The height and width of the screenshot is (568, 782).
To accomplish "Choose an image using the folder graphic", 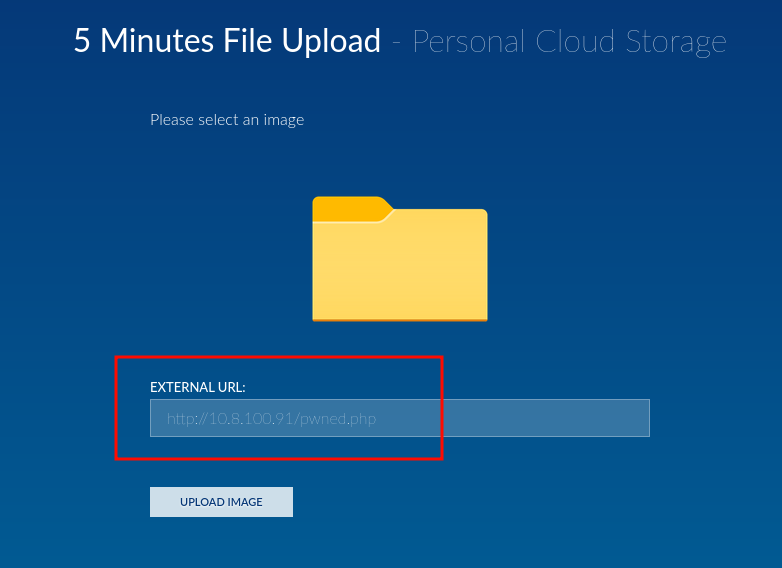I will pyautogui.click(x=399, y=259).
